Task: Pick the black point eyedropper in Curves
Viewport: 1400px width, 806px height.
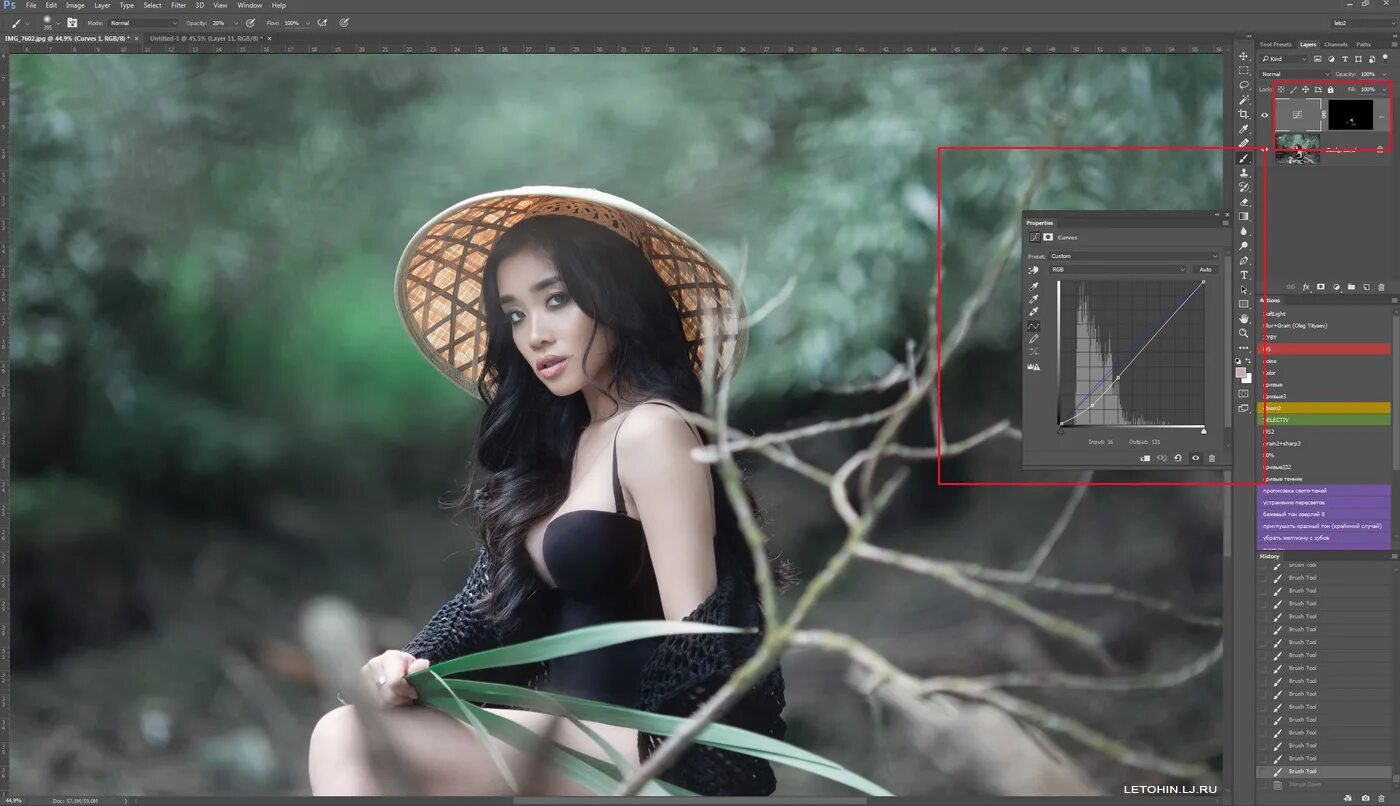Action: coord(1033,286)
